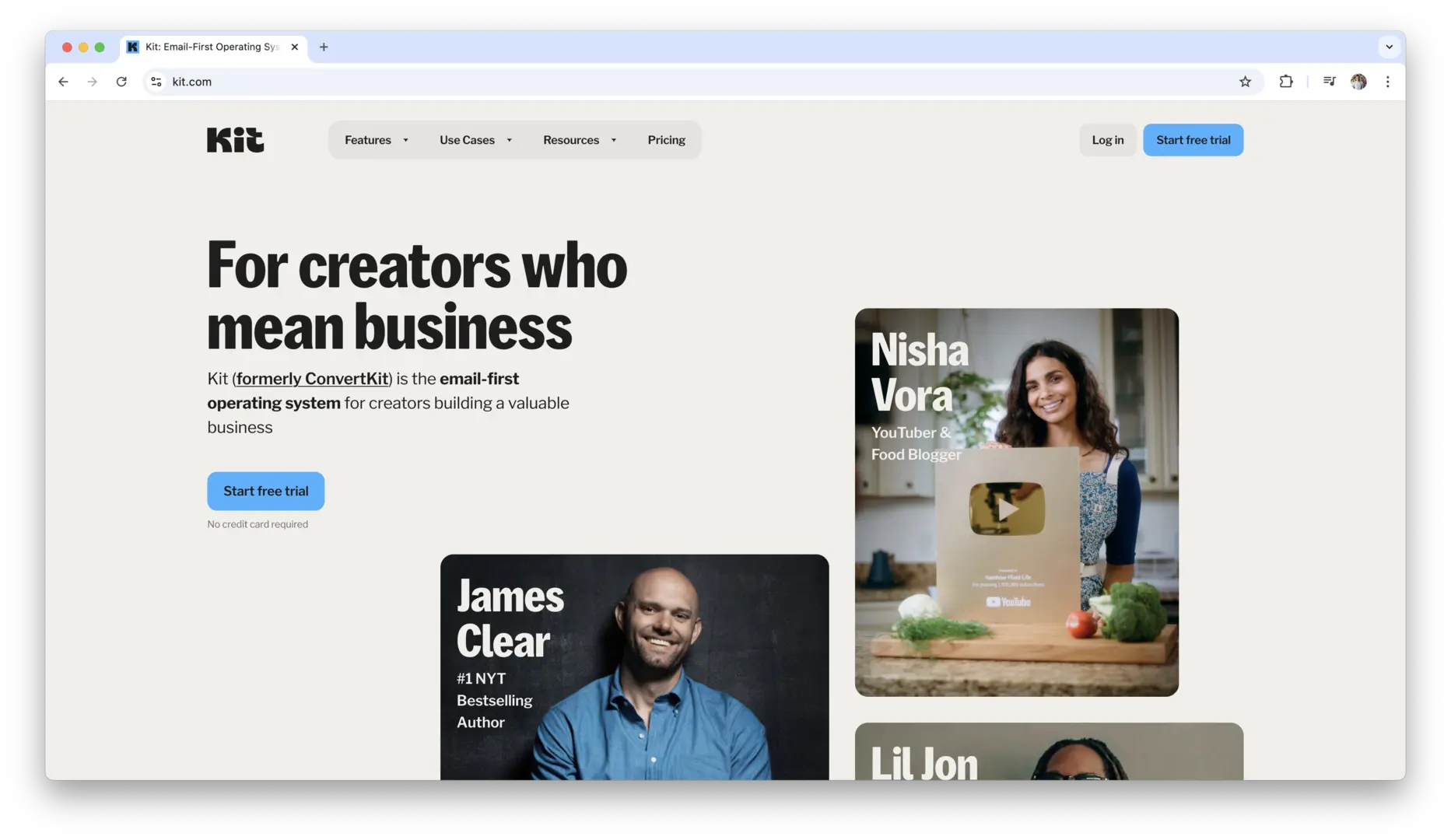1451x840 pixels.
Task: Expand the tab search dropdown arrow
Action: [1389, 47]
